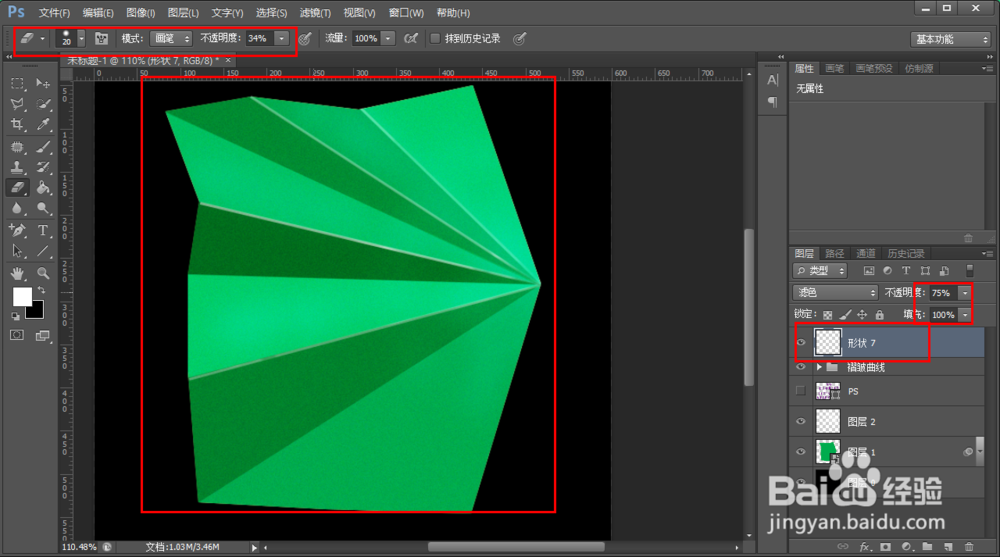Switch to the 历史记录 tab
Image resolution: width=1000 pixels, height=557 pixels.
[906, 253]
